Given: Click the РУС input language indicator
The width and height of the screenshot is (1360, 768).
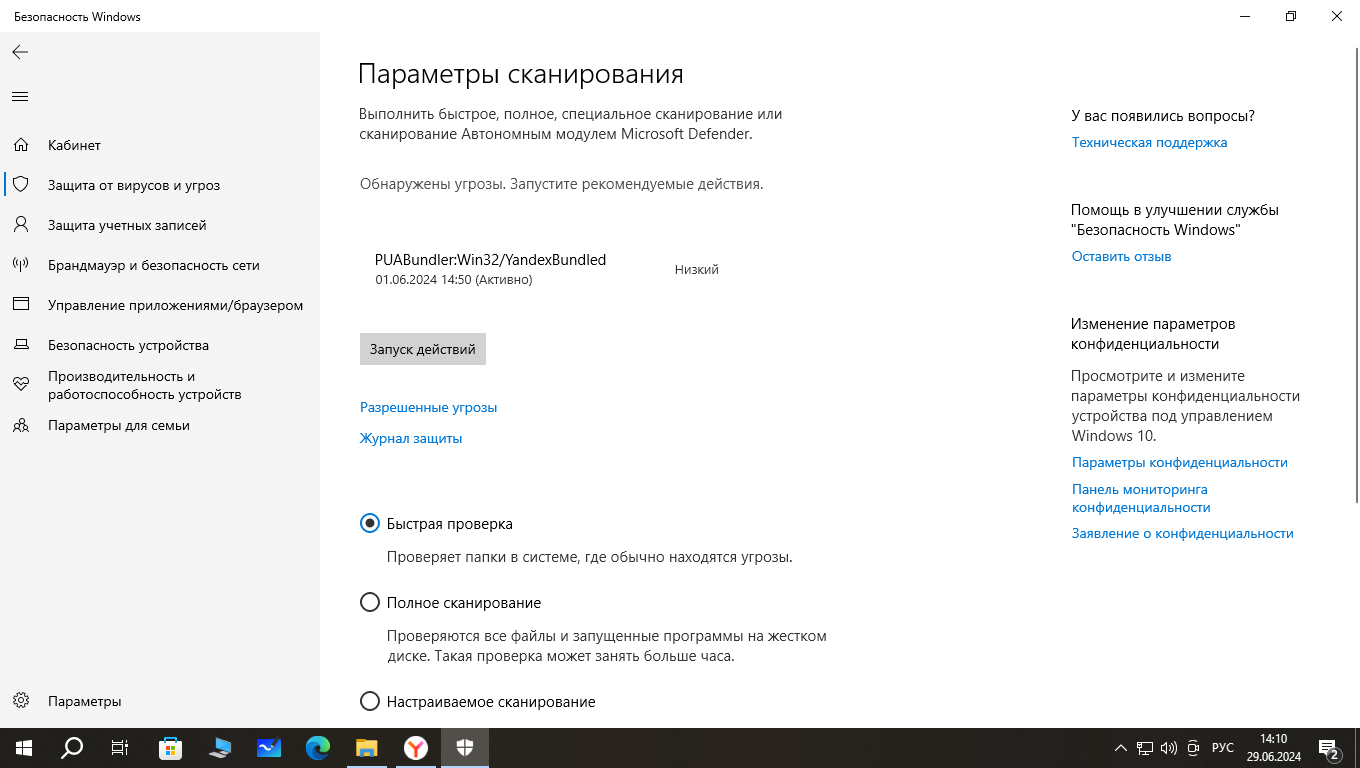Looking at the screenshot, I should click(x=1223, y=748).
